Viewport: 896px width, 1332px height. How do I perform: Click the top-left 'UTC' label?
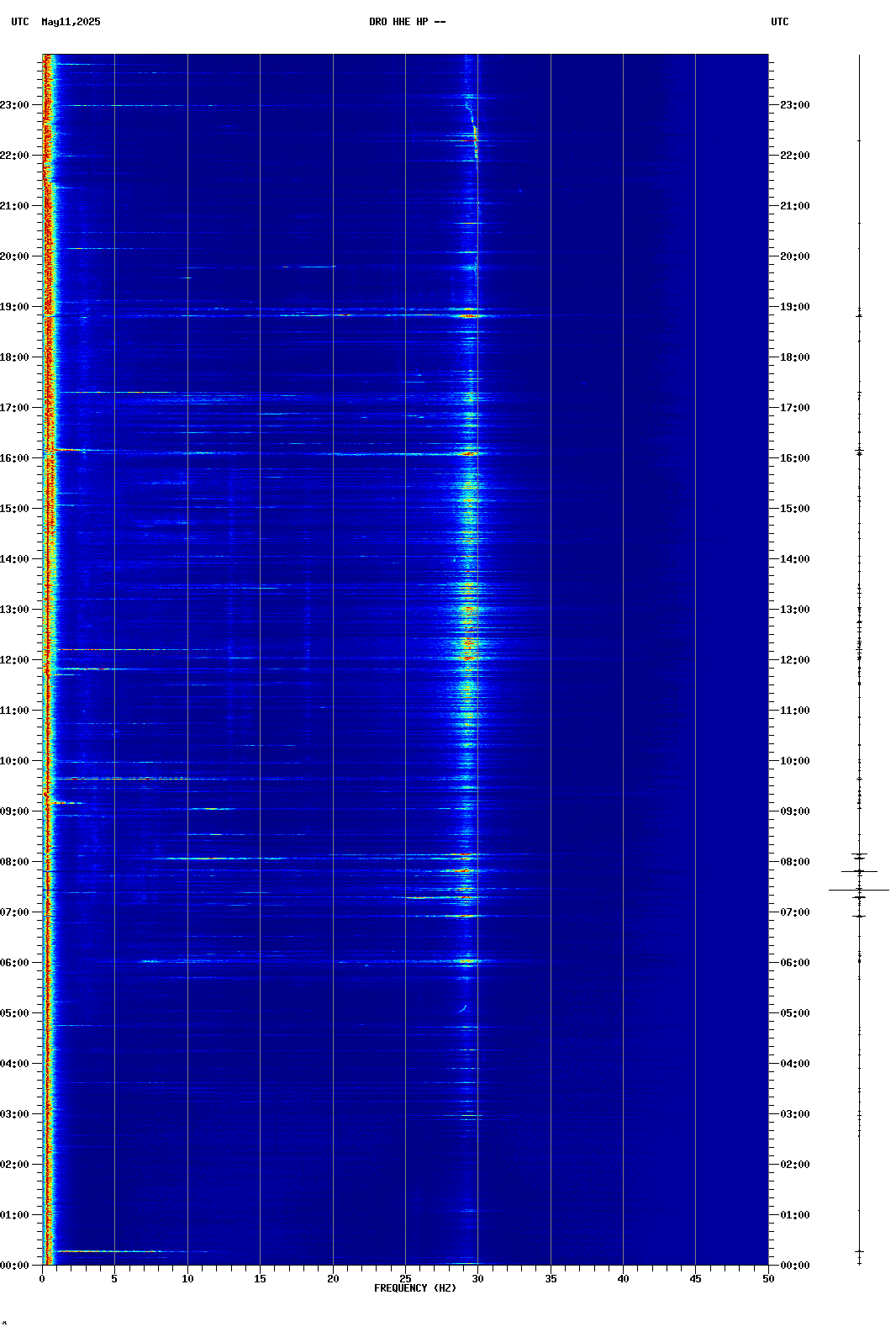pyautogui.click(x=20, y=22)
